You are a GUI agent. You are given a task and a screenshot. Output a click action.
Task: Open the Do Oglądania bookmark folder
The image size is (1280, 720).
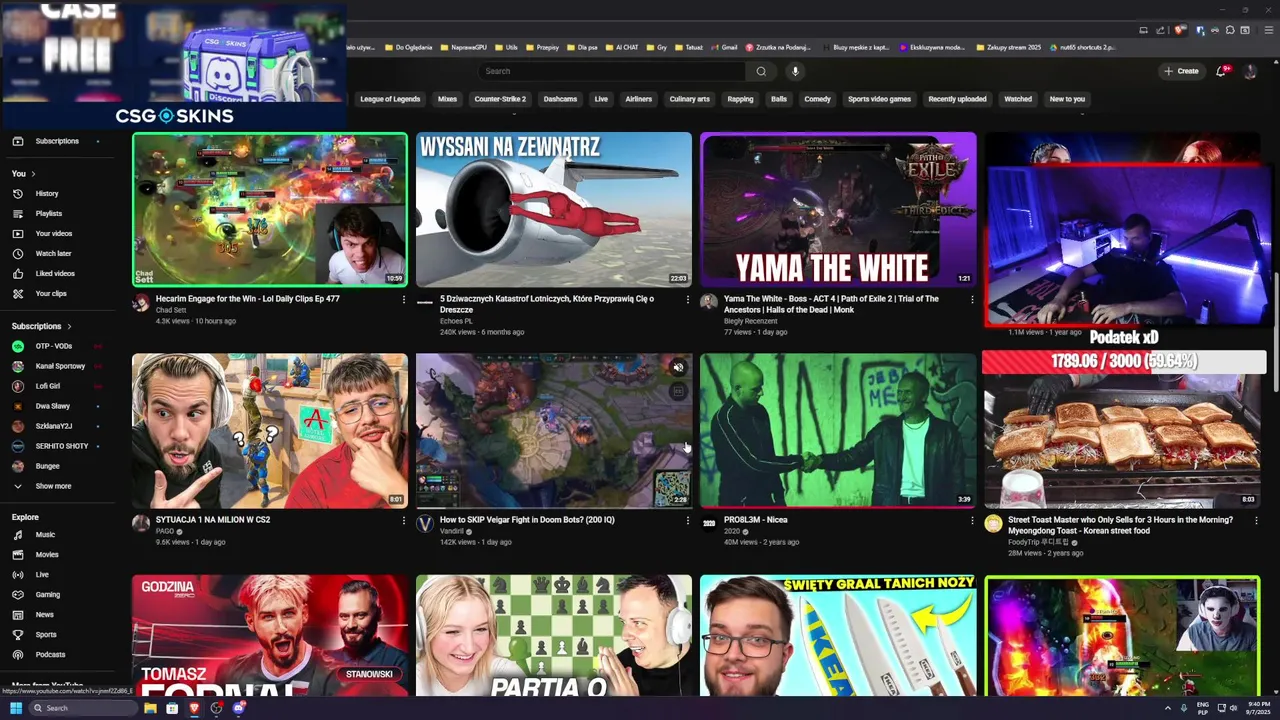410,47
